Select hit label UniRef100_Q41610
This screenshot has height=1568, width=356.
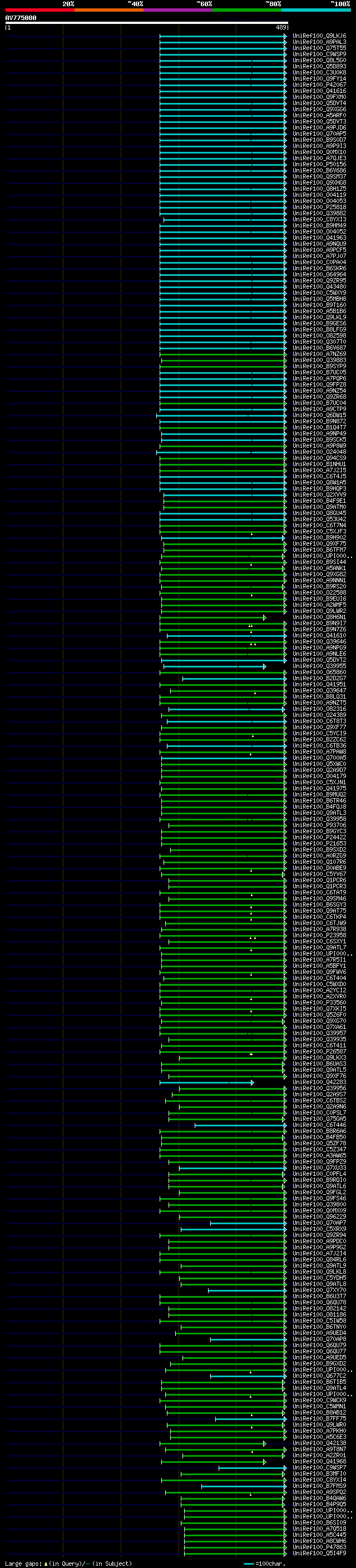pos(319,635)
